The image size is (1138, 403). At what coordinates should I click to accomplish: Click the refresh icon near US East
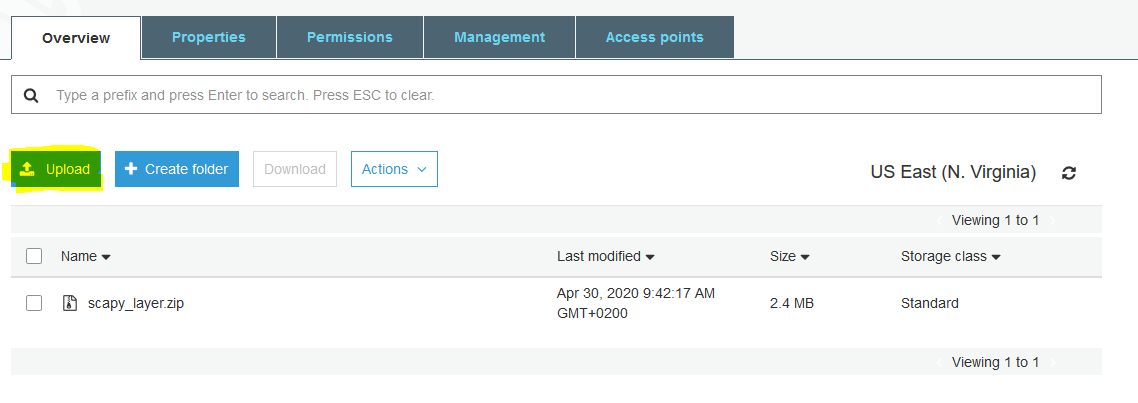pyautogui.click(x=1068, y=173)
